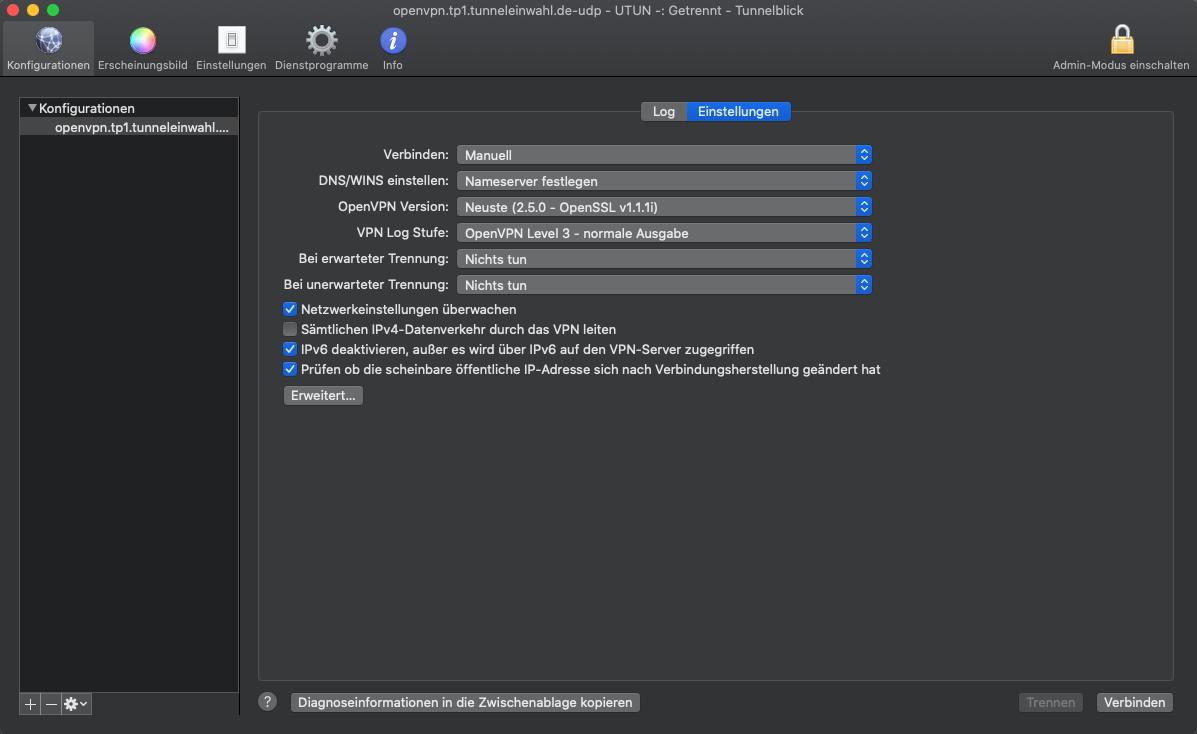Expand the VPN Log Stufe dropdown
This screenshot has height=734, width=1197.
point(664,233)
